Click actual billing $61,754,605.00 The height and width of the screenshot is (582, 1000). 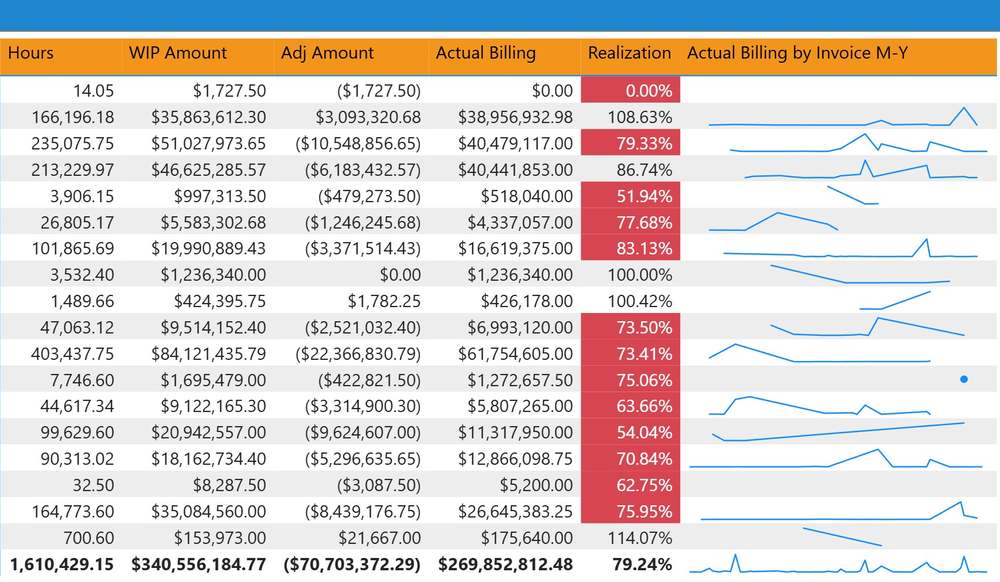tap(515, 354)
